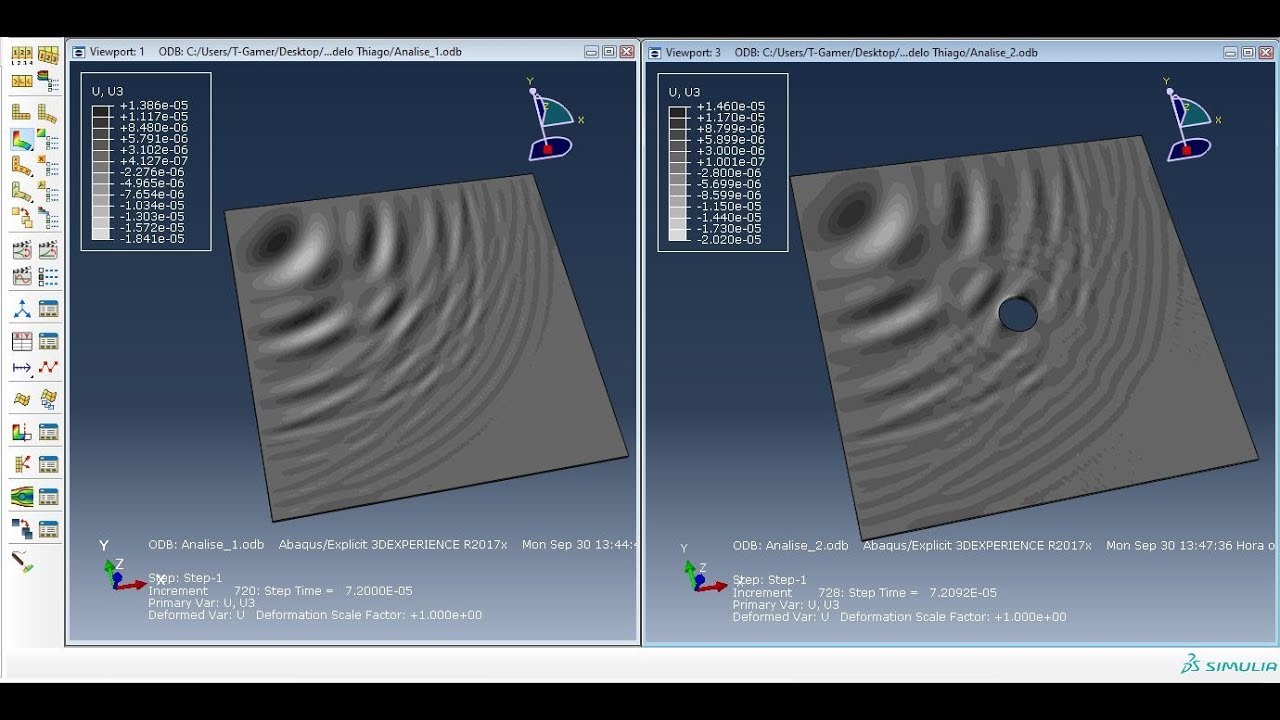1280x720 pixels.
Task: Open the Overlay Plot Layer Manager icon
Action: coord(47,528)
